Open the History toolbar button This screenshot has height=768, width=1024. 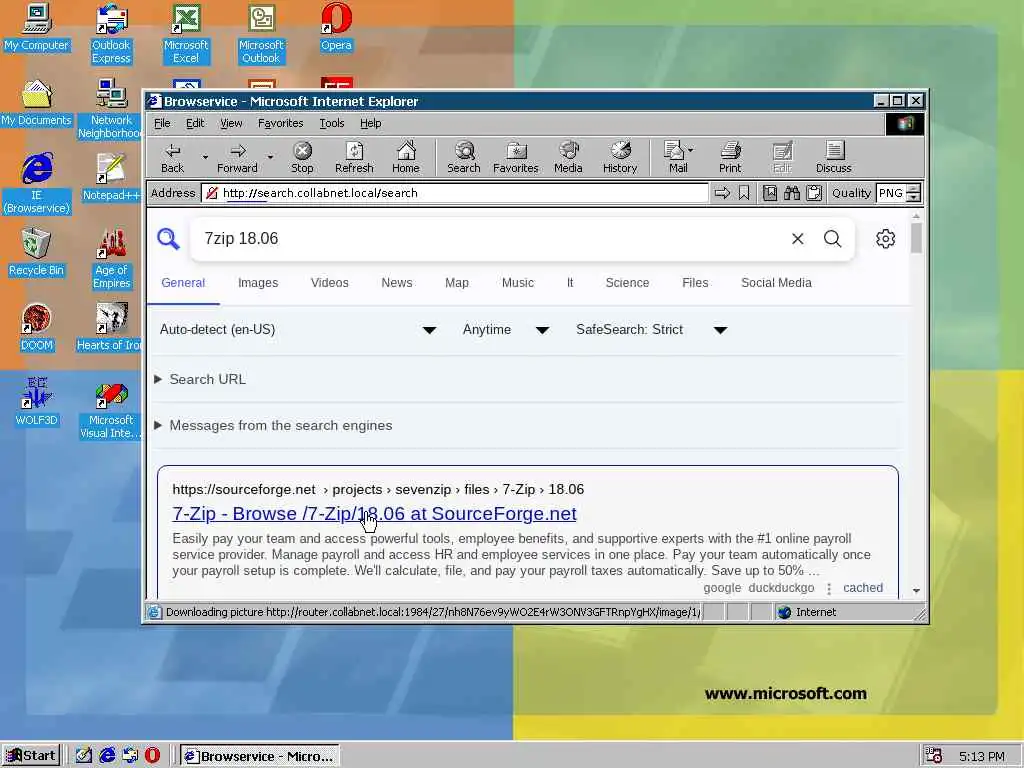tap(620, 158)
